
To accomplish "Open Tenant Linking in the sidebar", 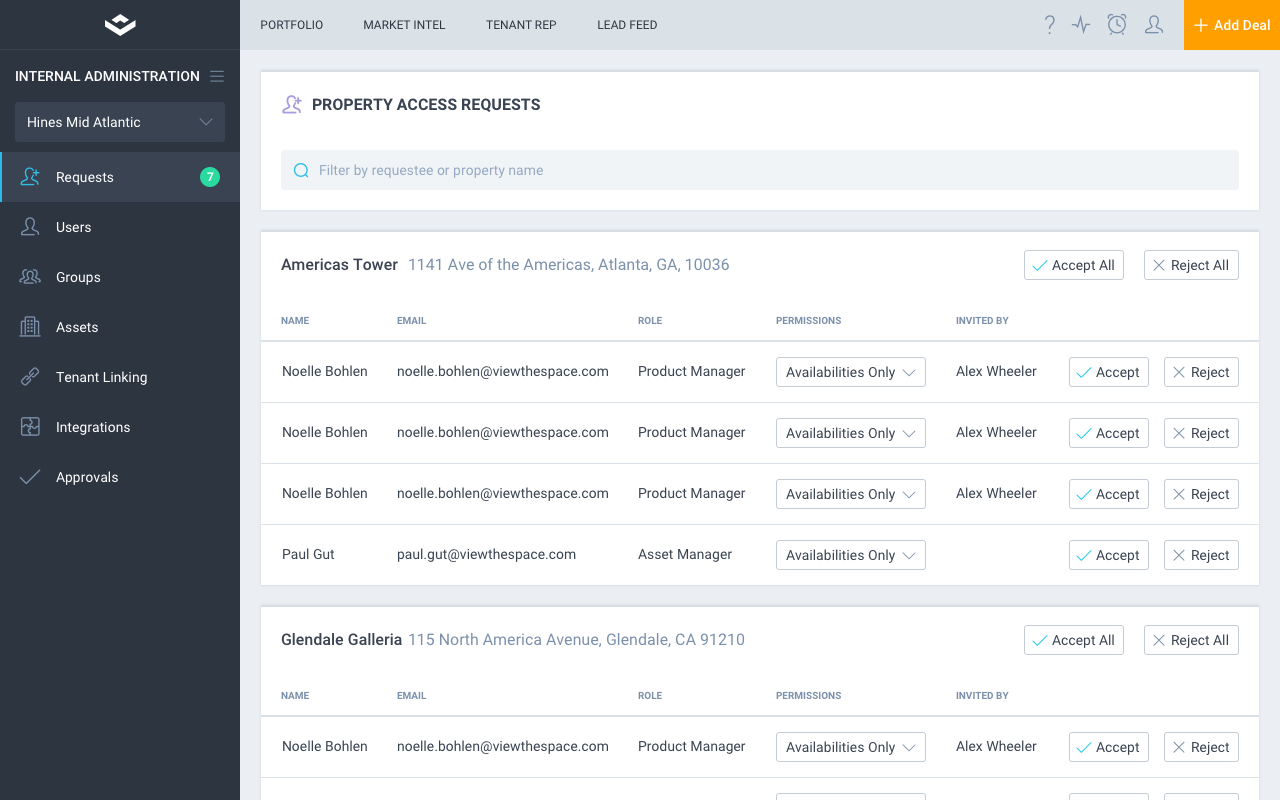I will tap(101, 377).
